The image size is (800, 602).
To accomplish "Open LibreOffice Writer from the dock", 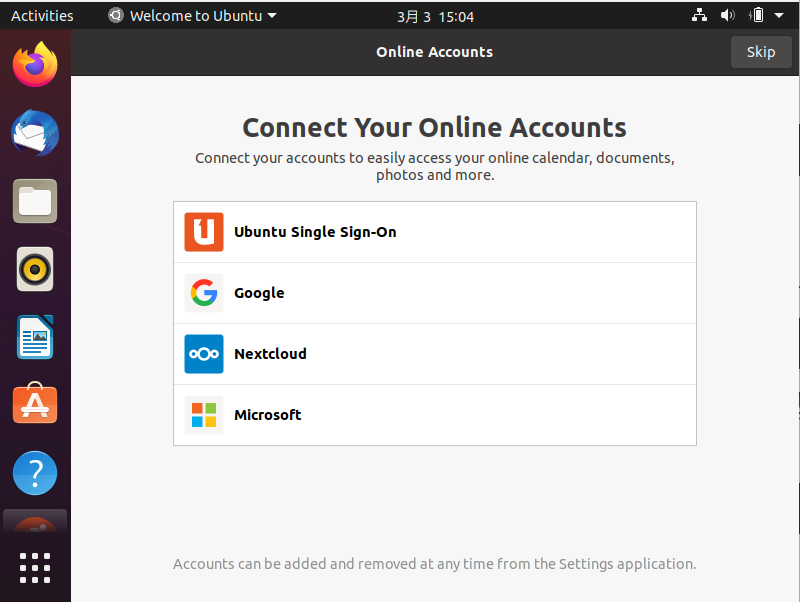I will point(35,337).
